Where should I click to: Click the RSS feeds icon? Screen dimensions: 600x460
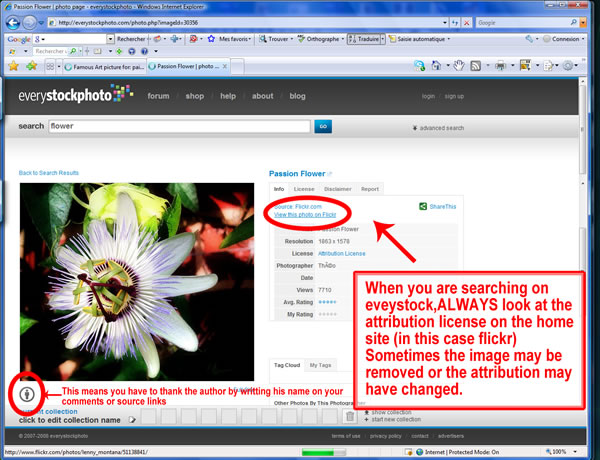pos(476,66)
